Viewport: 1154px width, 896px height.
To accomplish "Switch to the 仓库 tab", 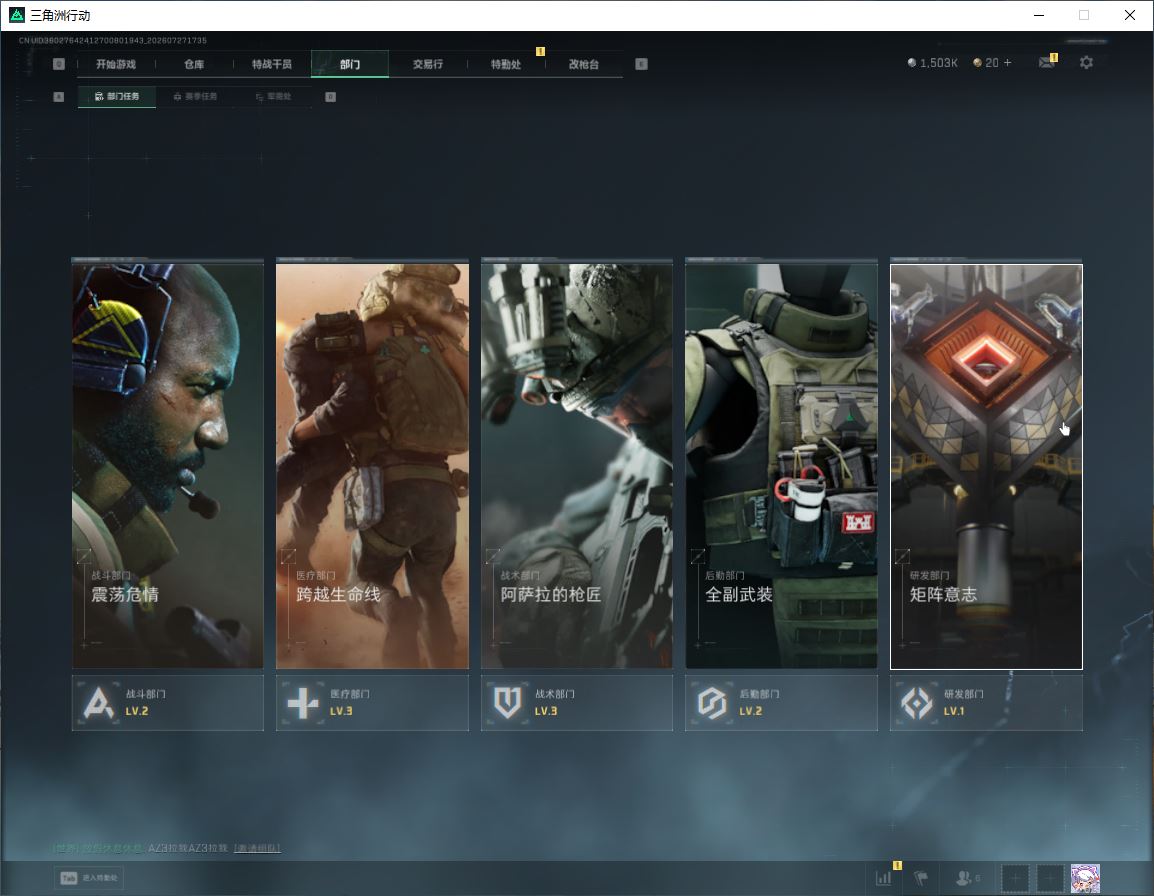I will tap(194, 64).
